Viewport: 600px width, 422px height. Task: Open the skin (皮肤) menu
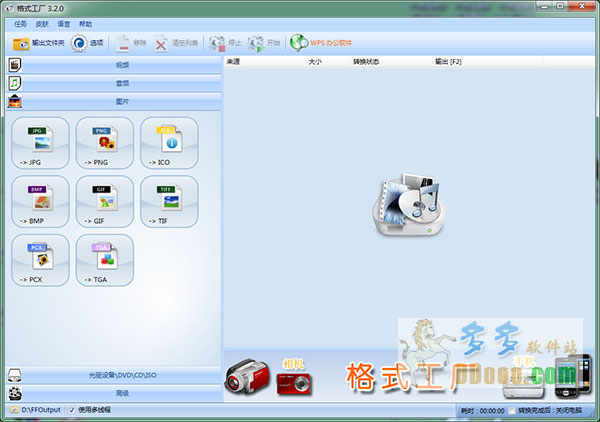coord(42,23)
